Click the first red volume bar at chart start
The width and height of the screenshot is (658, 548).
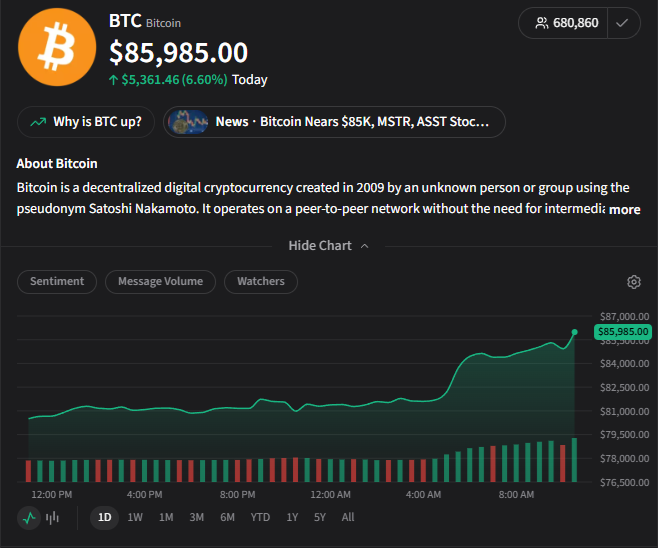pyautogui.click(x=29, y=471)
